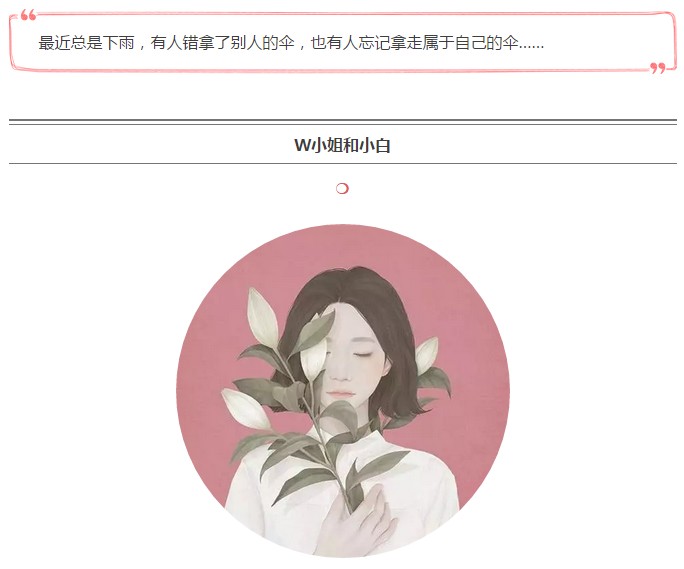The image size is (684, 569).
Task: Click the white flower bud covering her face
Action: pos(313,351)
